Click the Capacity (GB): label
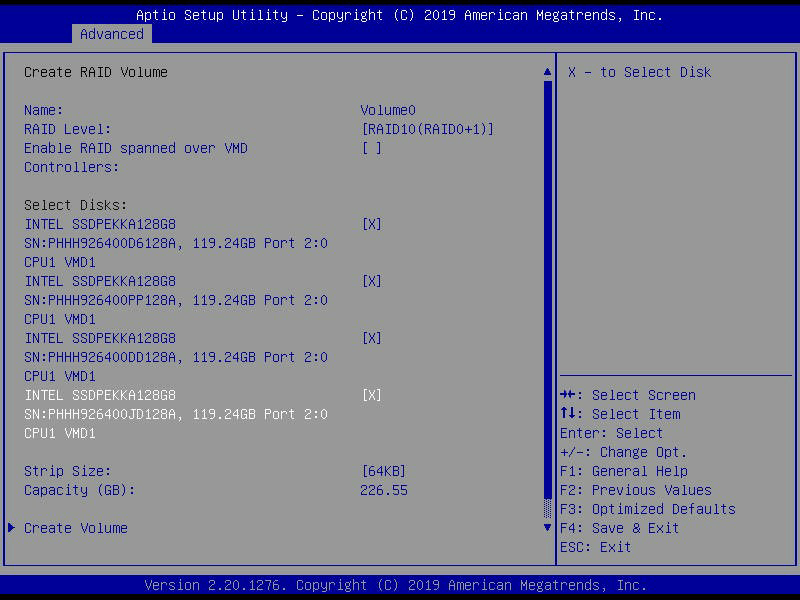 pyautogui.click(x=80, y=490)
